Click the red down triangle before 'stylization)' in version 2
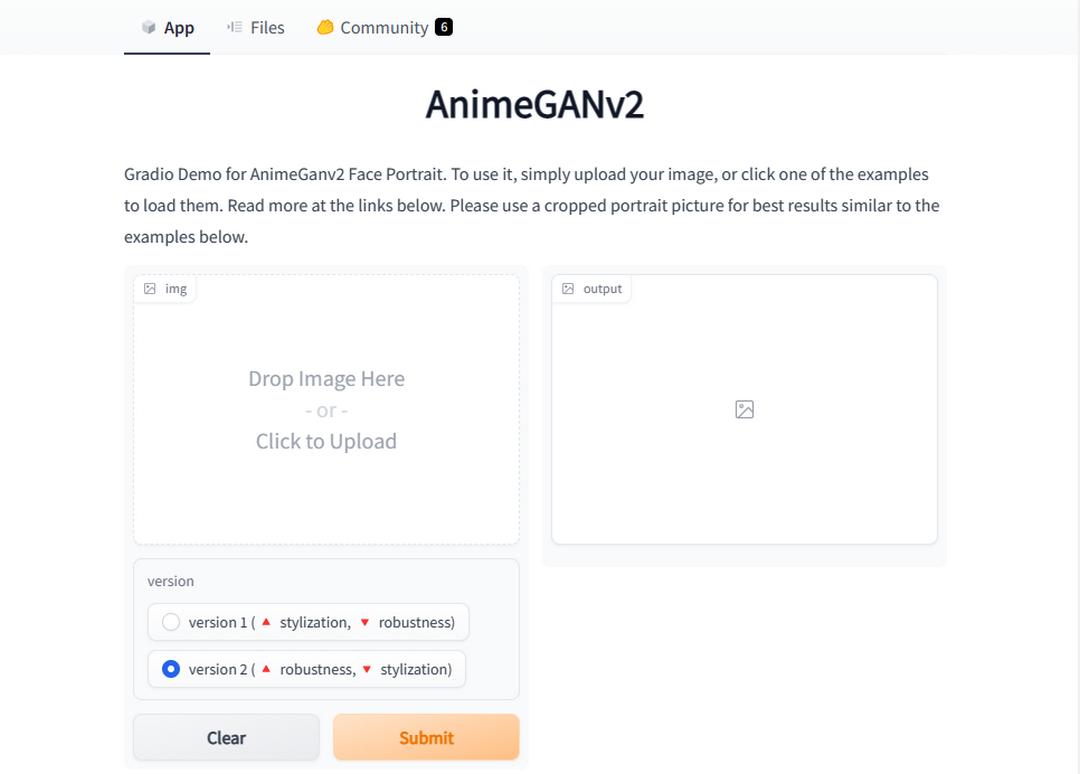The width and height of the screenshot is (1080, 774). tap(367, 669)
